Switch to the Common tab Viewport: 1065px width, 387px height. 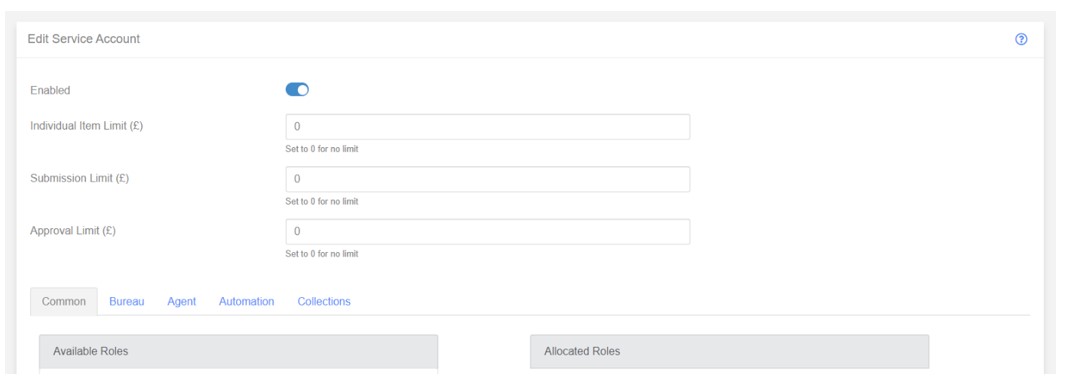[x=64, y=301]
